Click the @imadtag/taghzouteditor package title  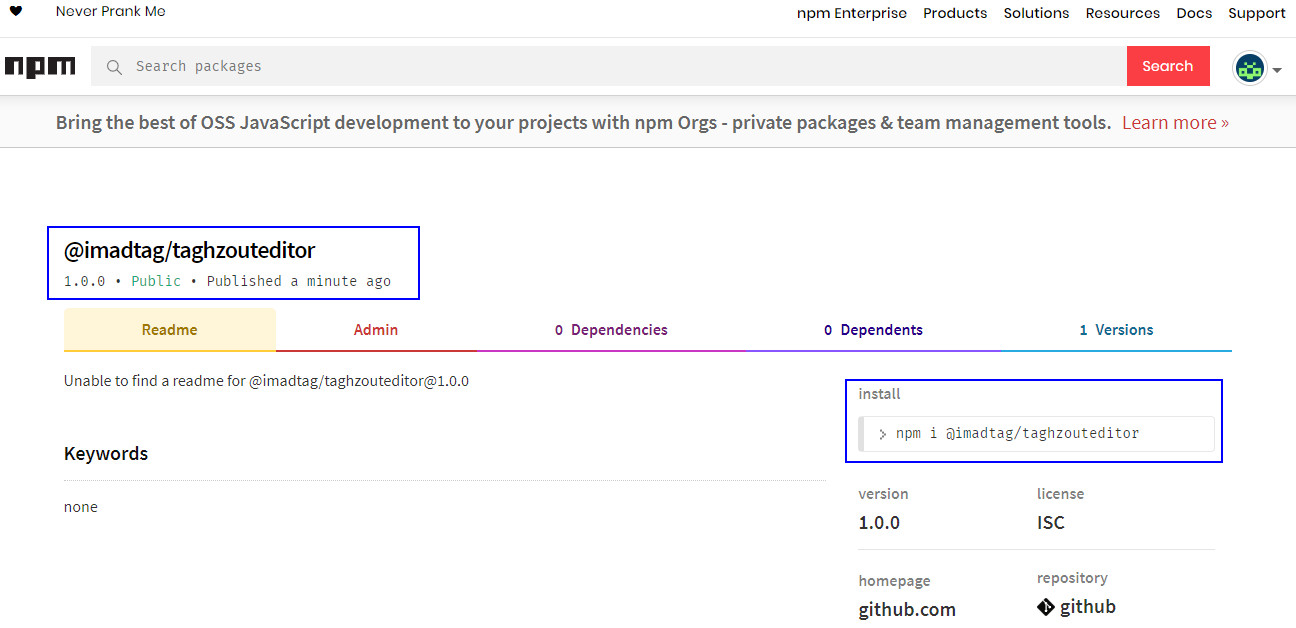pyautogui.click(x=190, y=251)
